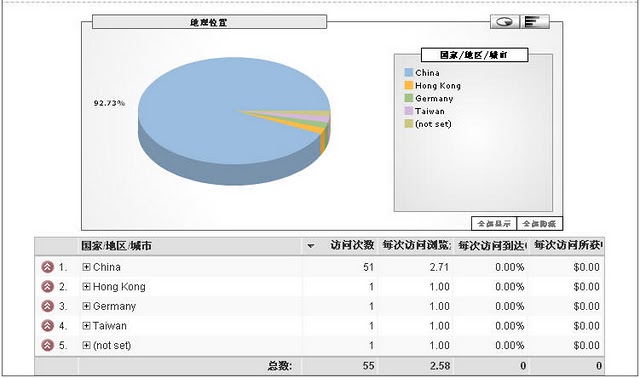Select the Hong Kong legend label

tap(438, 86)
